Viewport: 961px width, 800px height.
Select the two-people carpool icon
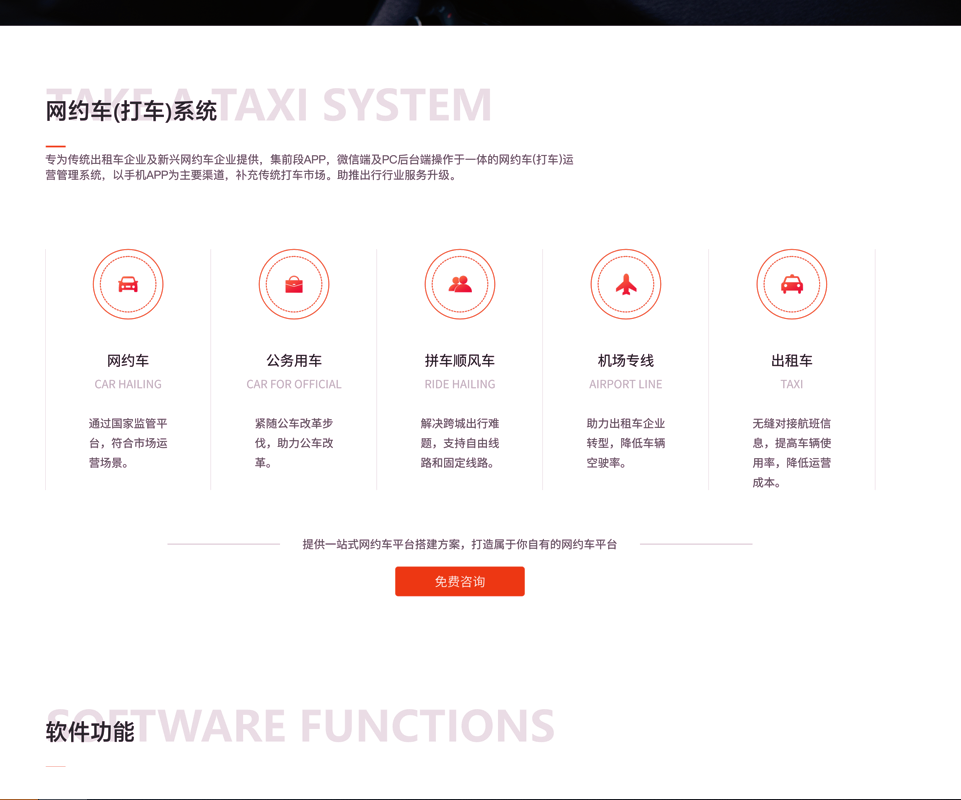(x=460, y=285)
